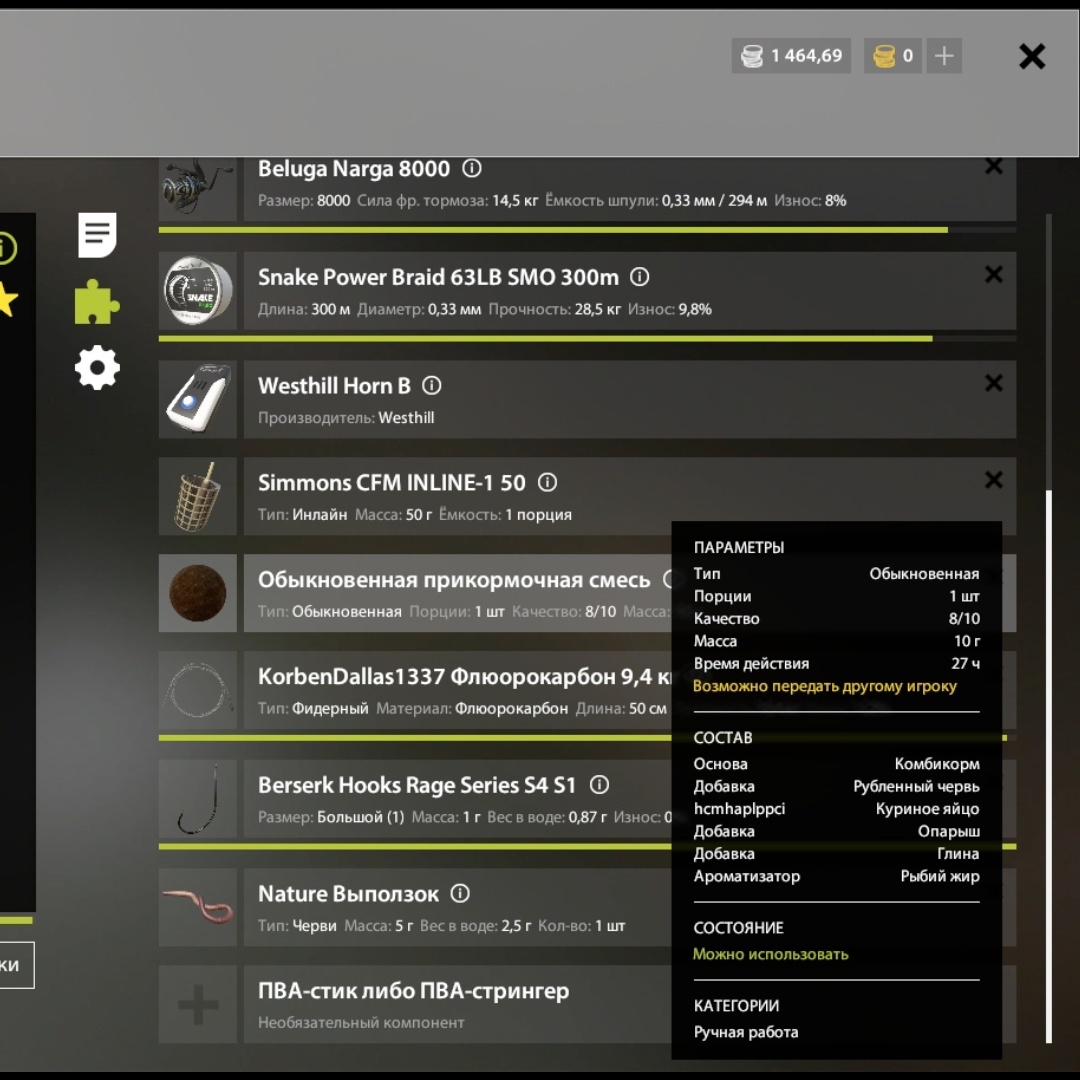This screenshot has width=1080, height=1080.
Task: Click the СОСТОЯНИЕ heading in the tooltip
Action: point(738,928)
